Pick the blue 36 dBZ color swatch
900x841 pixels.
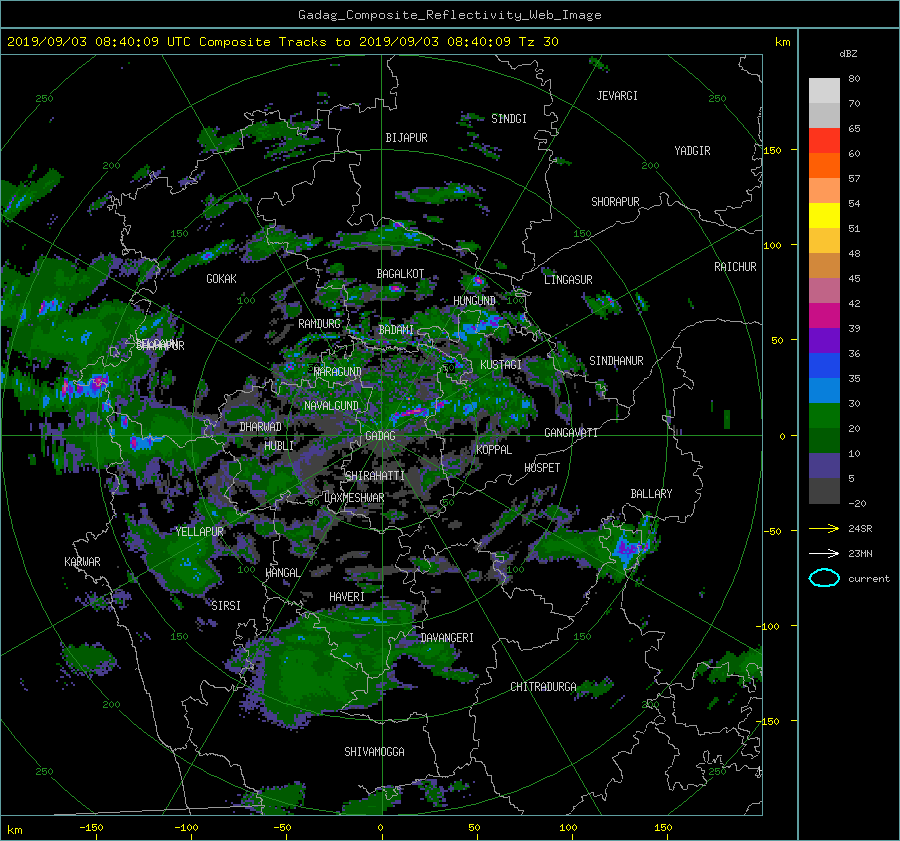(x=824, y=365)
